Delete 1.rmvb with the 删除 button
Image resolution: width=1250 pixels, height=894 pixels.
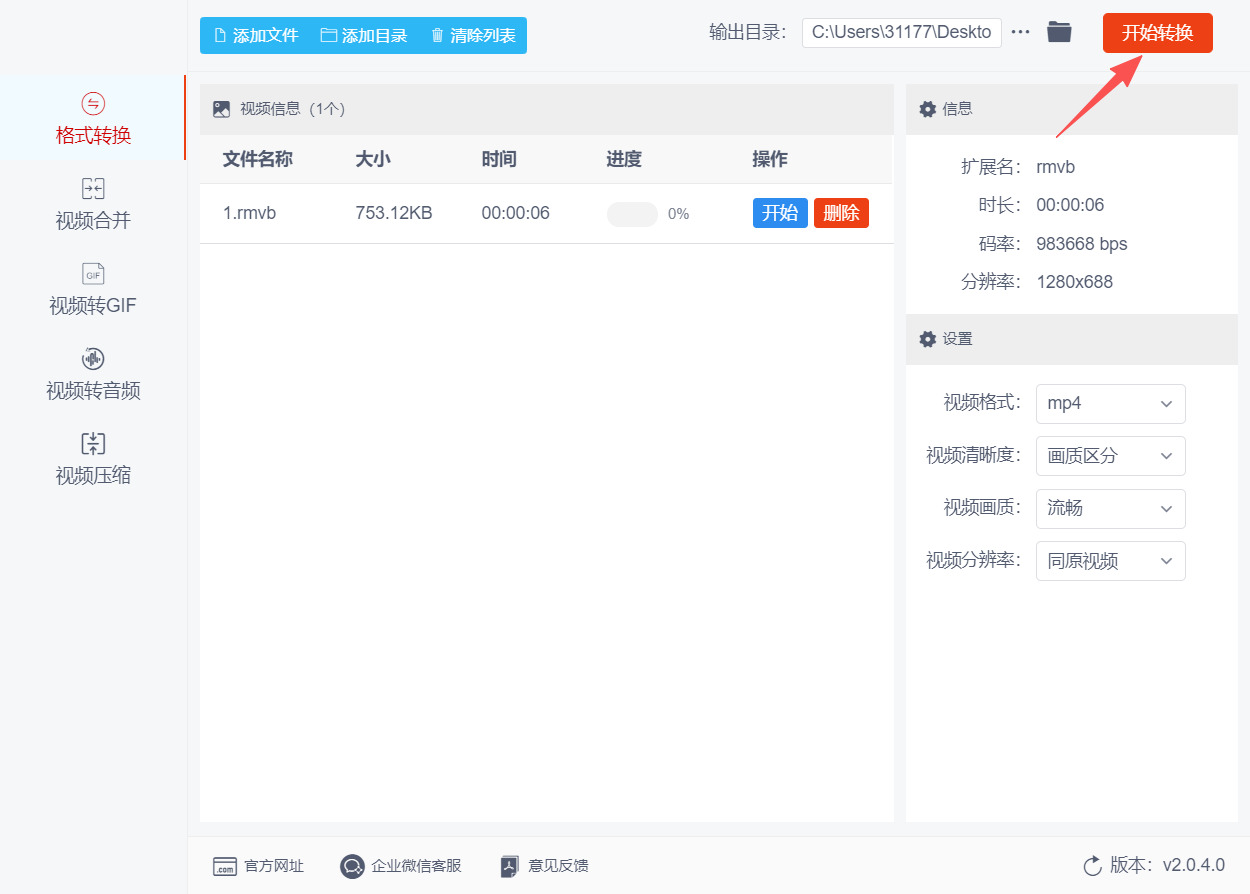(841, 213)
